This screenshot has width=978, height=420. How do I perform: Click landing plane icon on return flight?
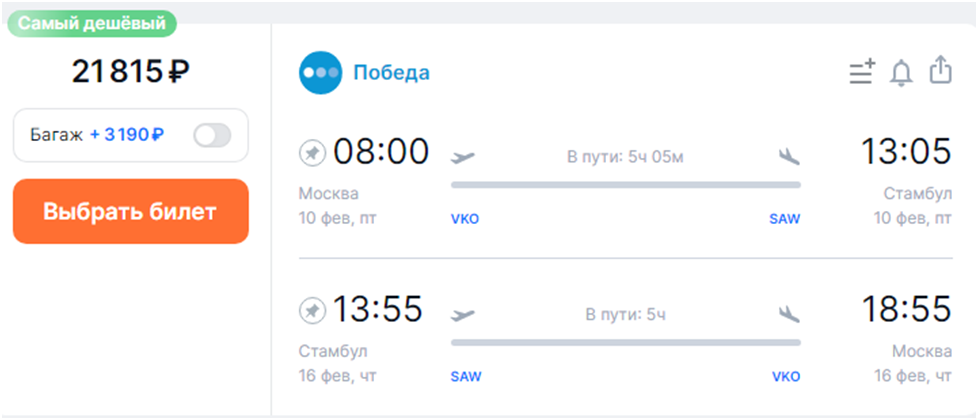click(x=789, y=314)
